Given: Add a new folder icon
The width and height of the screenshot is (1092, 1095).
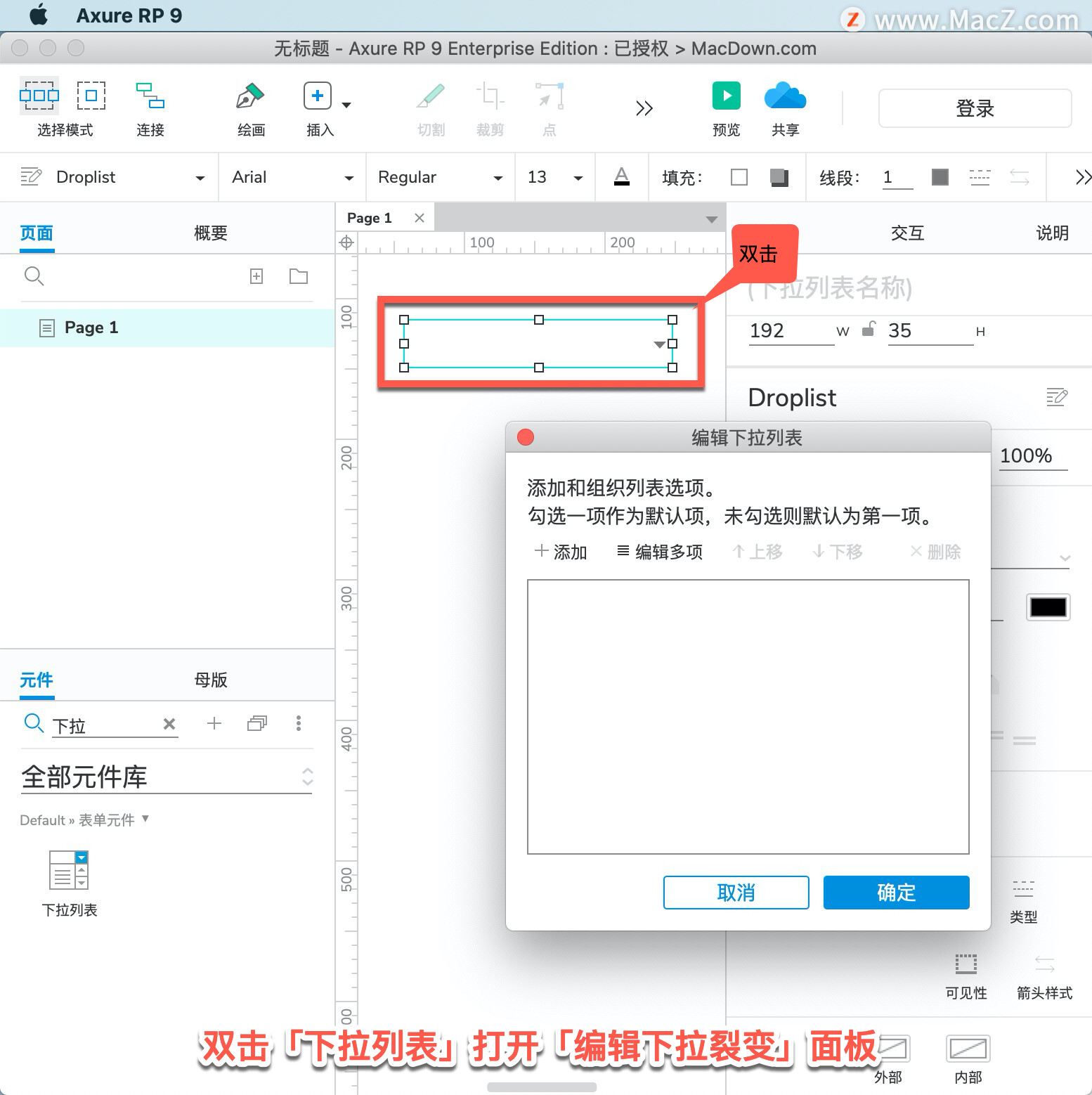Looking at the screenshot, I should pyautogui.click(x=299, y=276).
